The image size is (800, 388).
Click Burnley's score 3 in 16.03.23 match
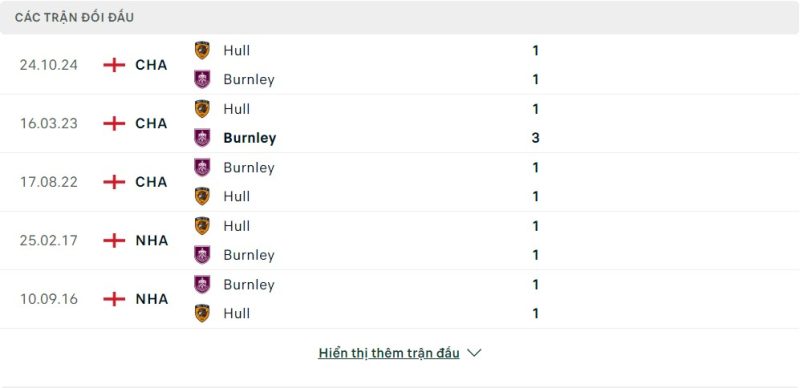coord(535,138)
